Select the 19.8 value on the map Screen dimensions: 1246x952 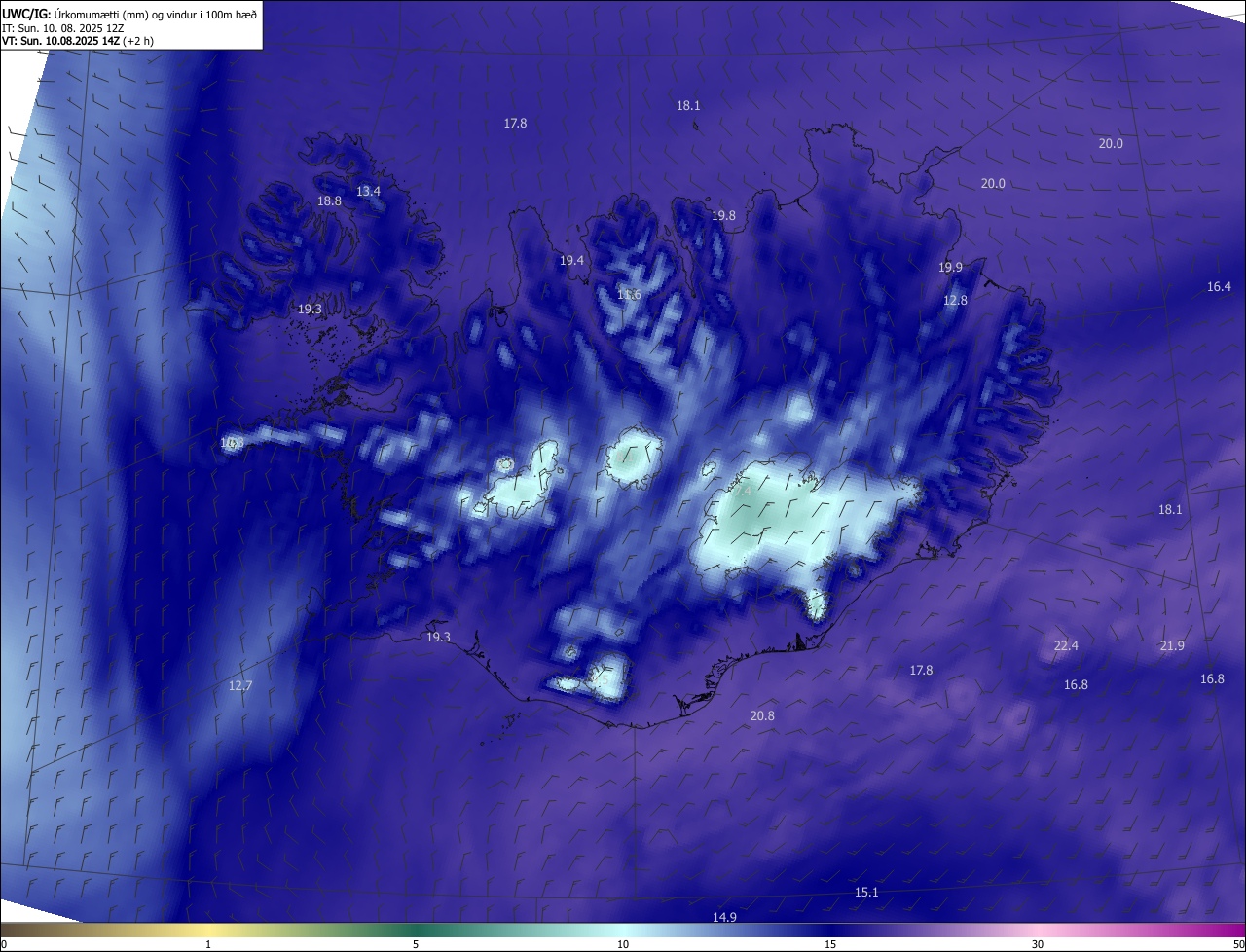pyautogui.click(x=723, y=215)
